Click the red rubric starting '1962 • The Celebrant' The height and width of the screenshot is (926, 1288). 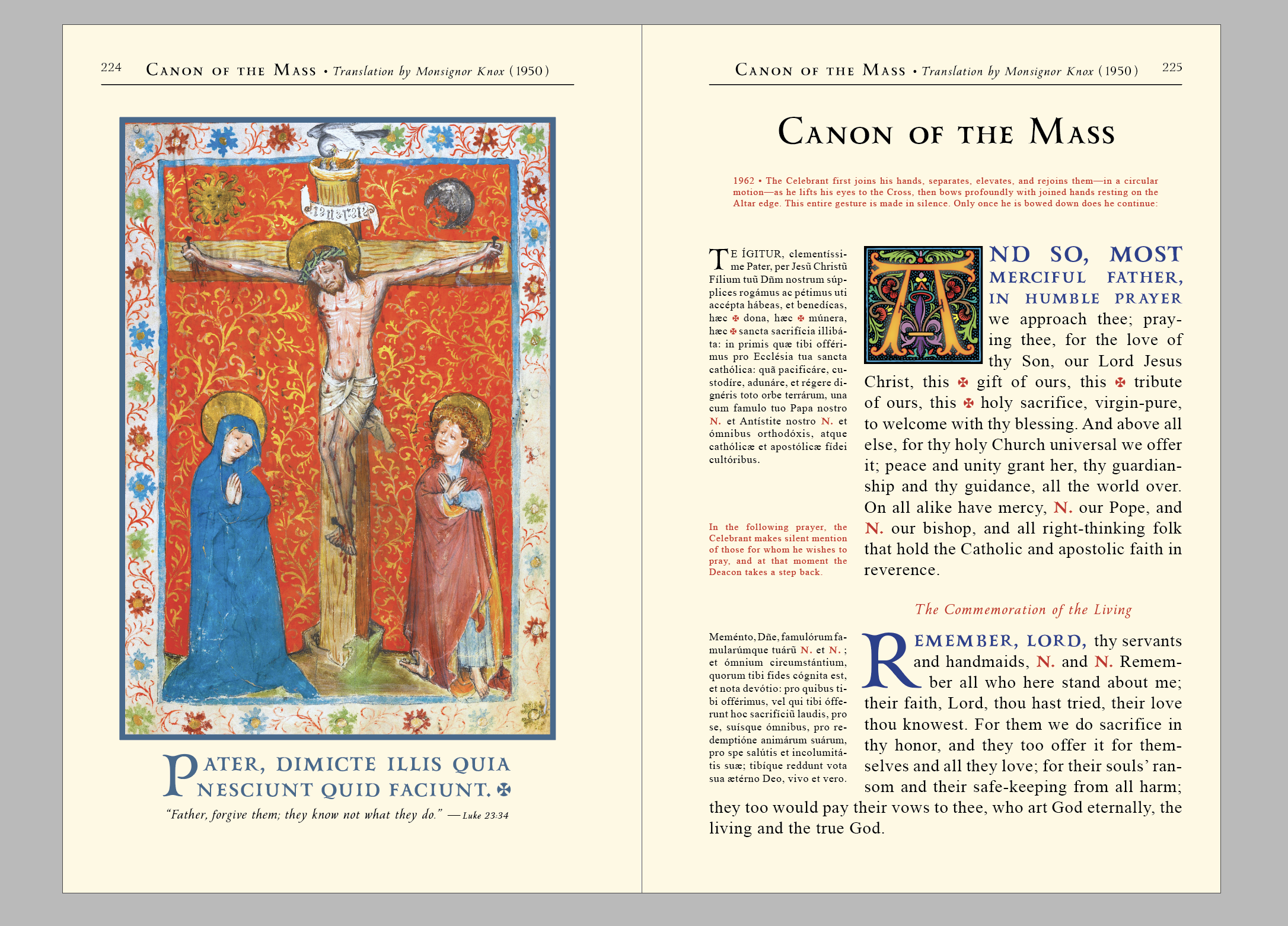pos(945,192)
